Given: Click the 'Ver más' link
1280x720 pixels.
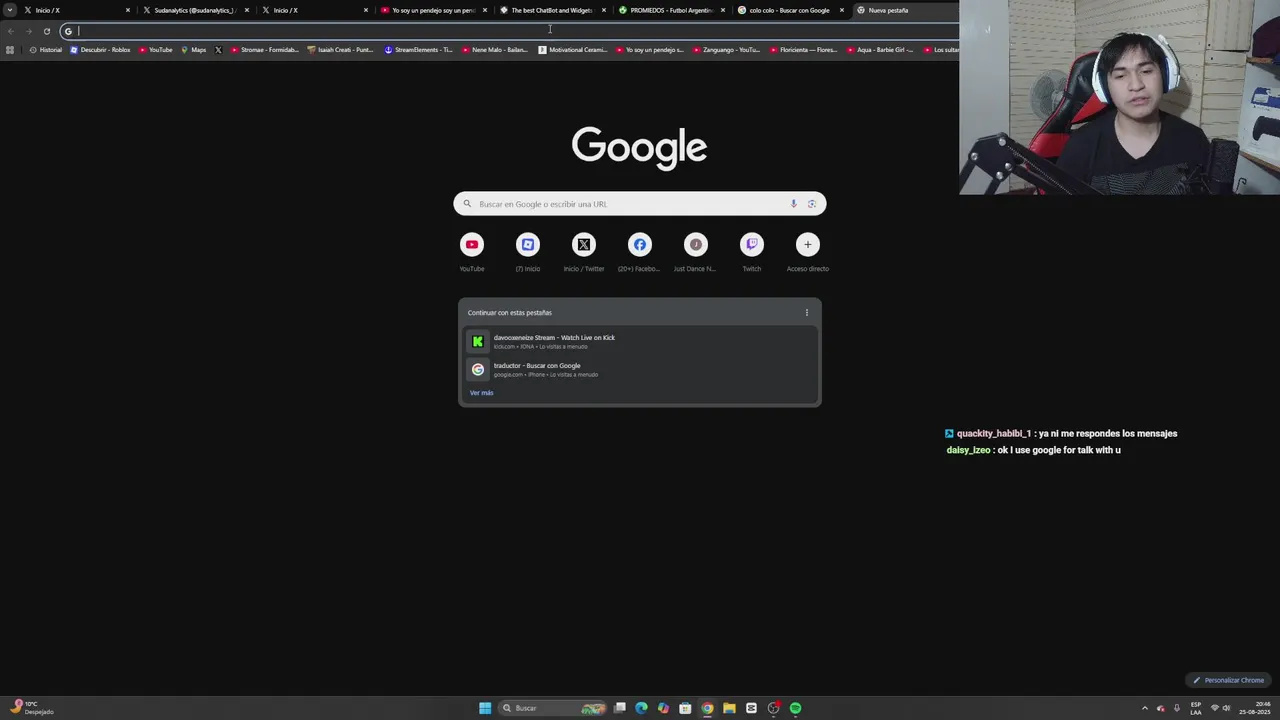Looking at the screenshot, I should (482, 393).
